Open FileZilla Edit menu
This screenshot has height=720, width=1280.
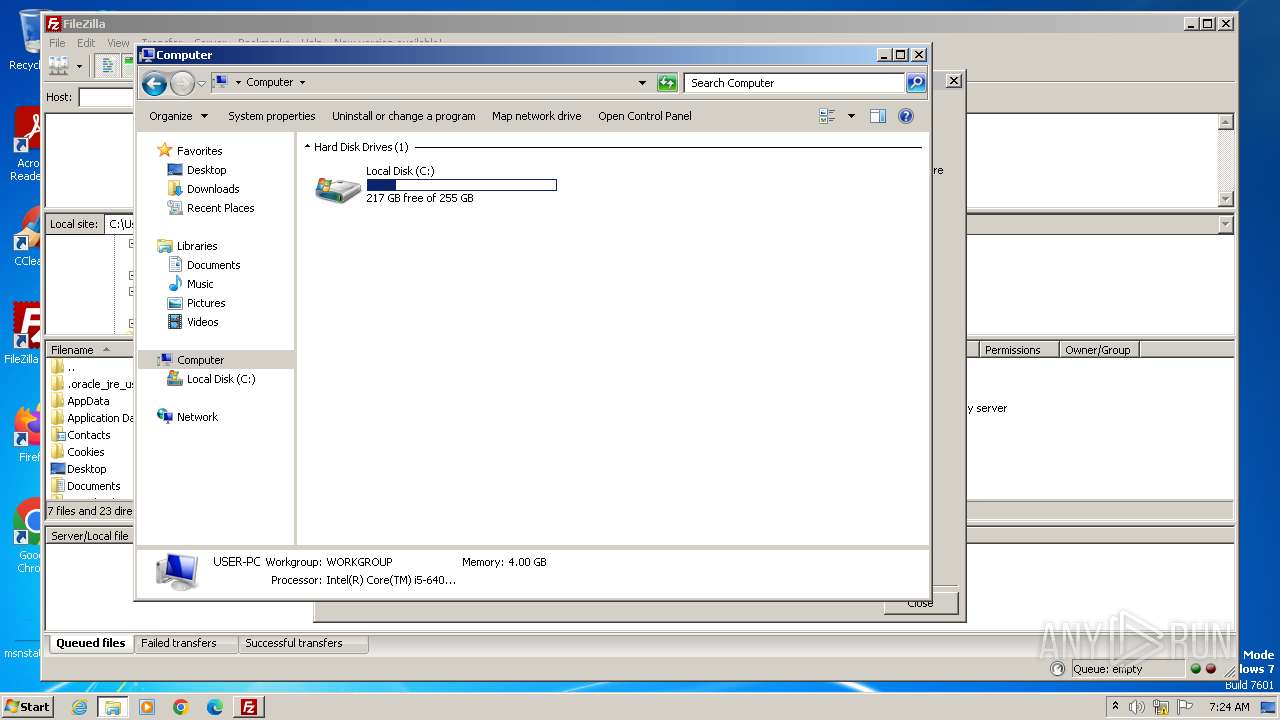coord(86,43)
